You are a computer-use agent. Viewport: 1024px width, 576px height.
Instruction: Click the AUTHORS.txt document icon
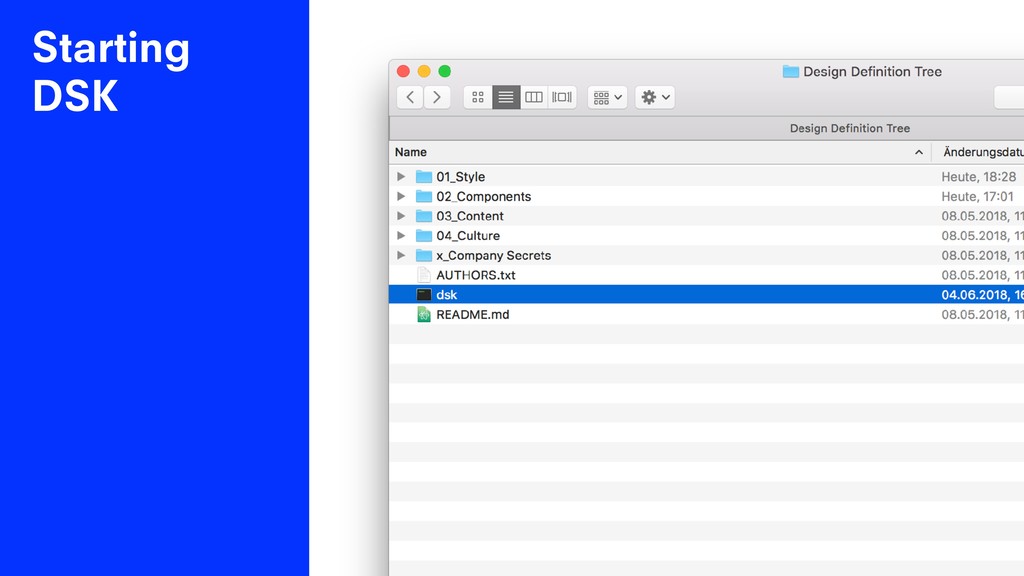coord(424,275)
